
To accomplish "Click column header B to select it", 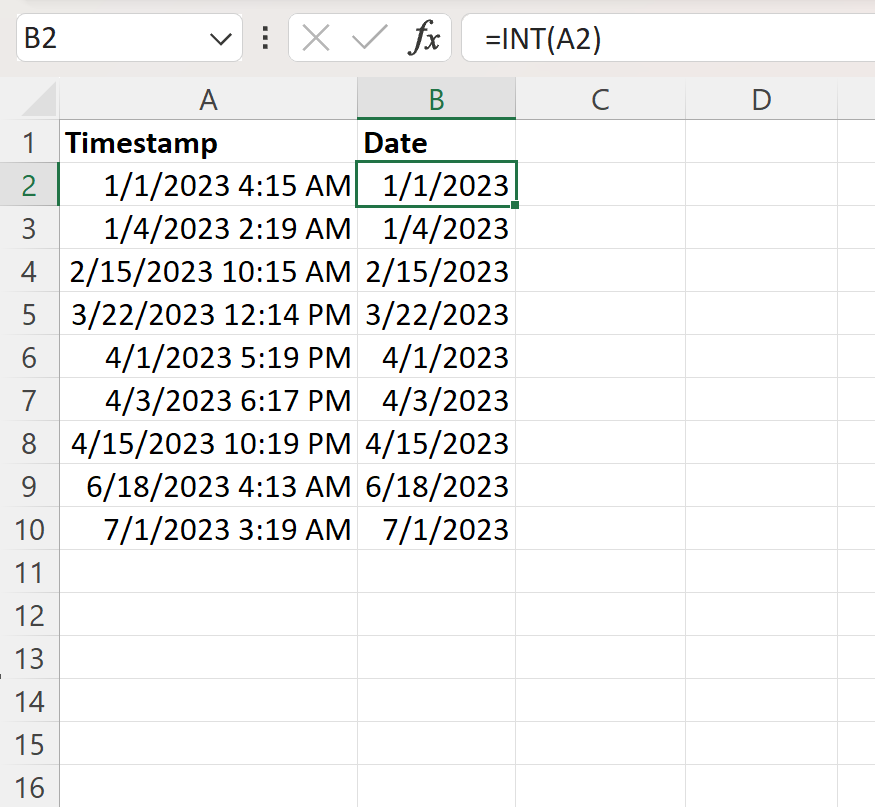I will pos(436,100).
